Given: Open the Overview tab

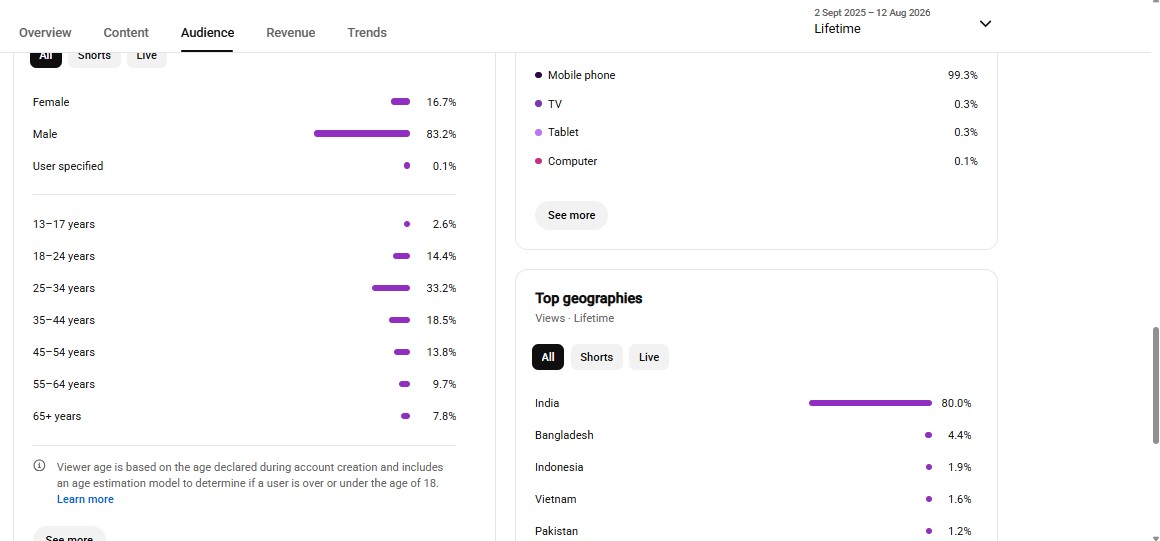Looking at the screenshot, I should [45, 33].
